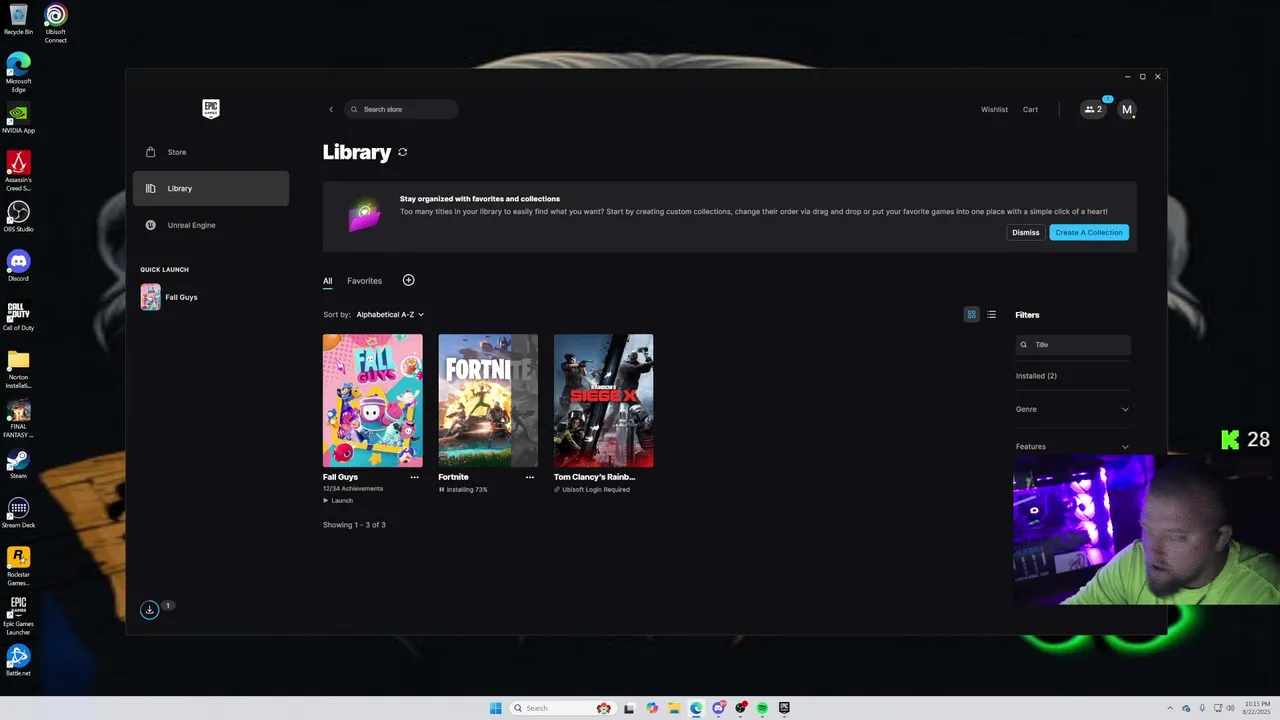Screen dimensions: 1280x720
Task: Open the profile avatar M menu
Action: 1127,110
